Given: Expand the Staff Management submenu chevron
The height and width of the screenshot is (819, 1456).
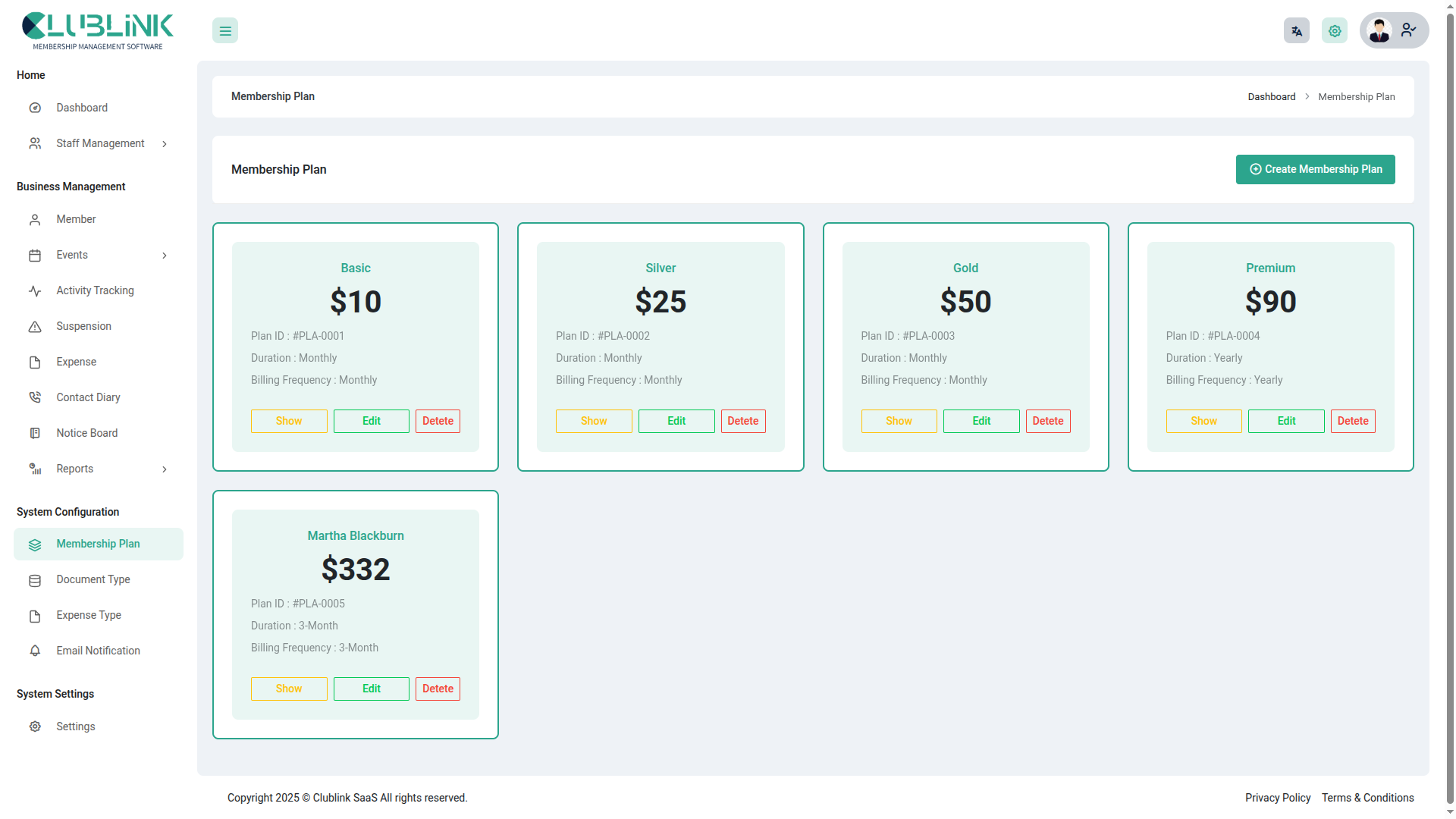Looking at the screenshot, I should coord(165,144).
